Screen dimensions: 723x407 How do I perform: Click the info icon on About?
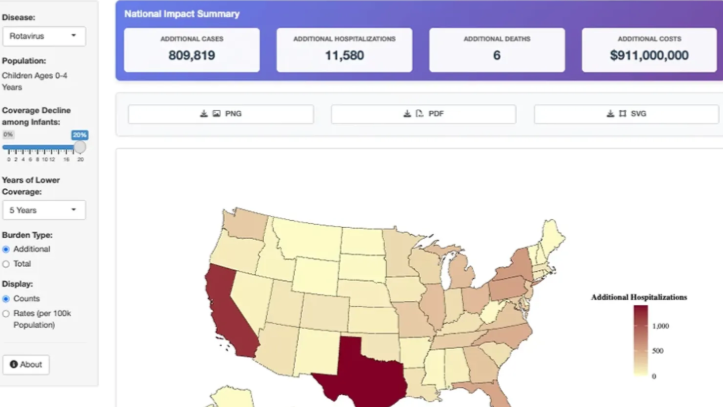click(x=14, y=364)
